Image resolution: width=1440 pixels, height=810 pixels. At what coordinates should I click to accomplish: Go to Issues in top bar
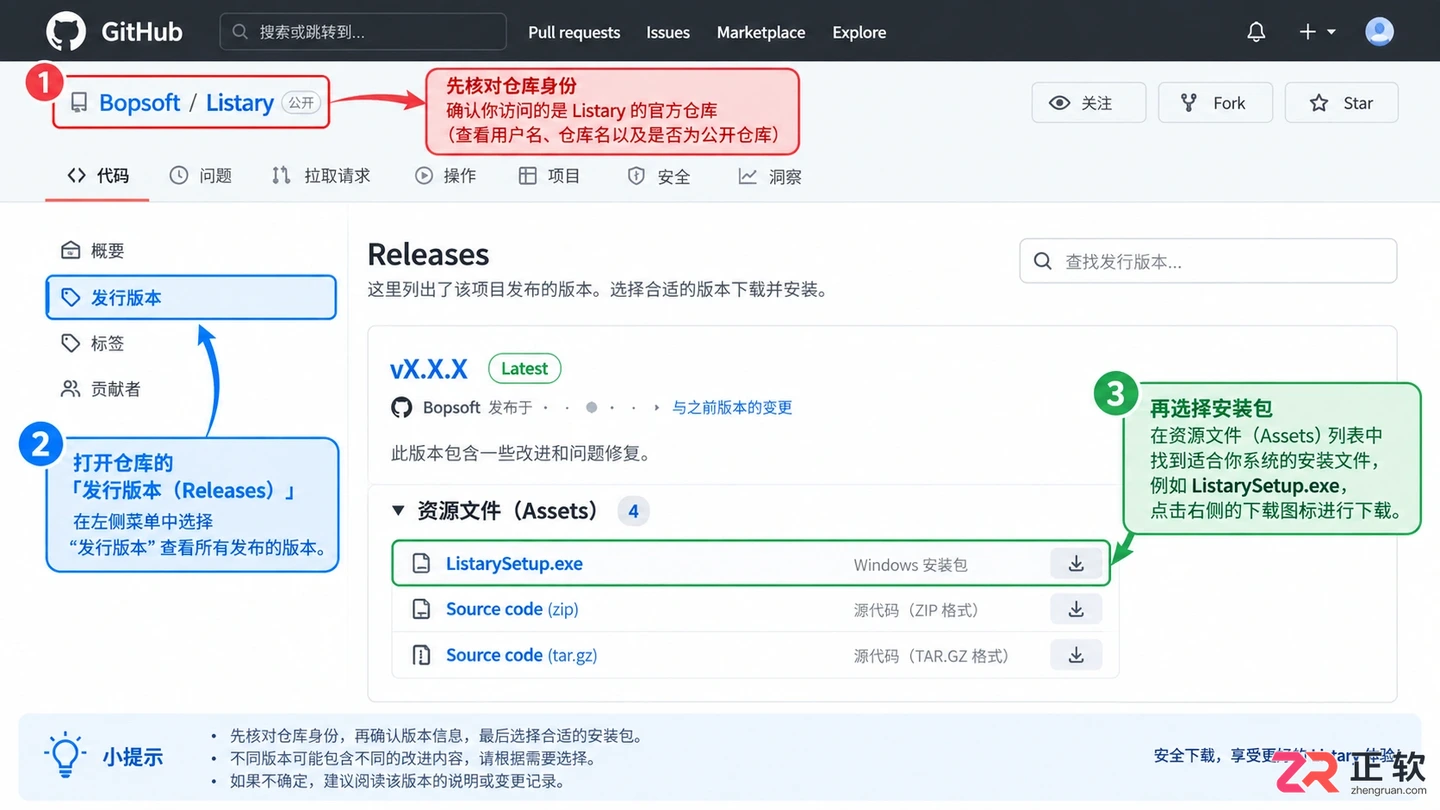[668, 32]
